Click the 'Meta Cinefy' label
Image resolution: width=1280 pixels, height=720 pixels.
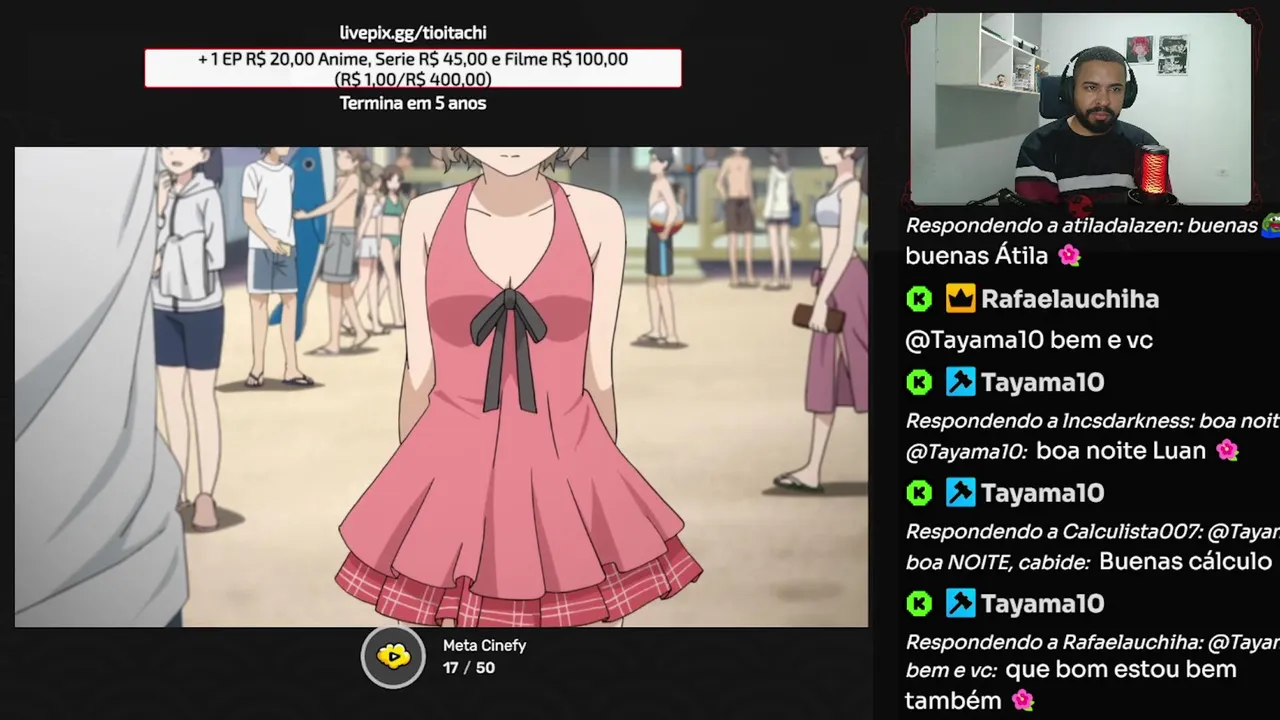484,646
